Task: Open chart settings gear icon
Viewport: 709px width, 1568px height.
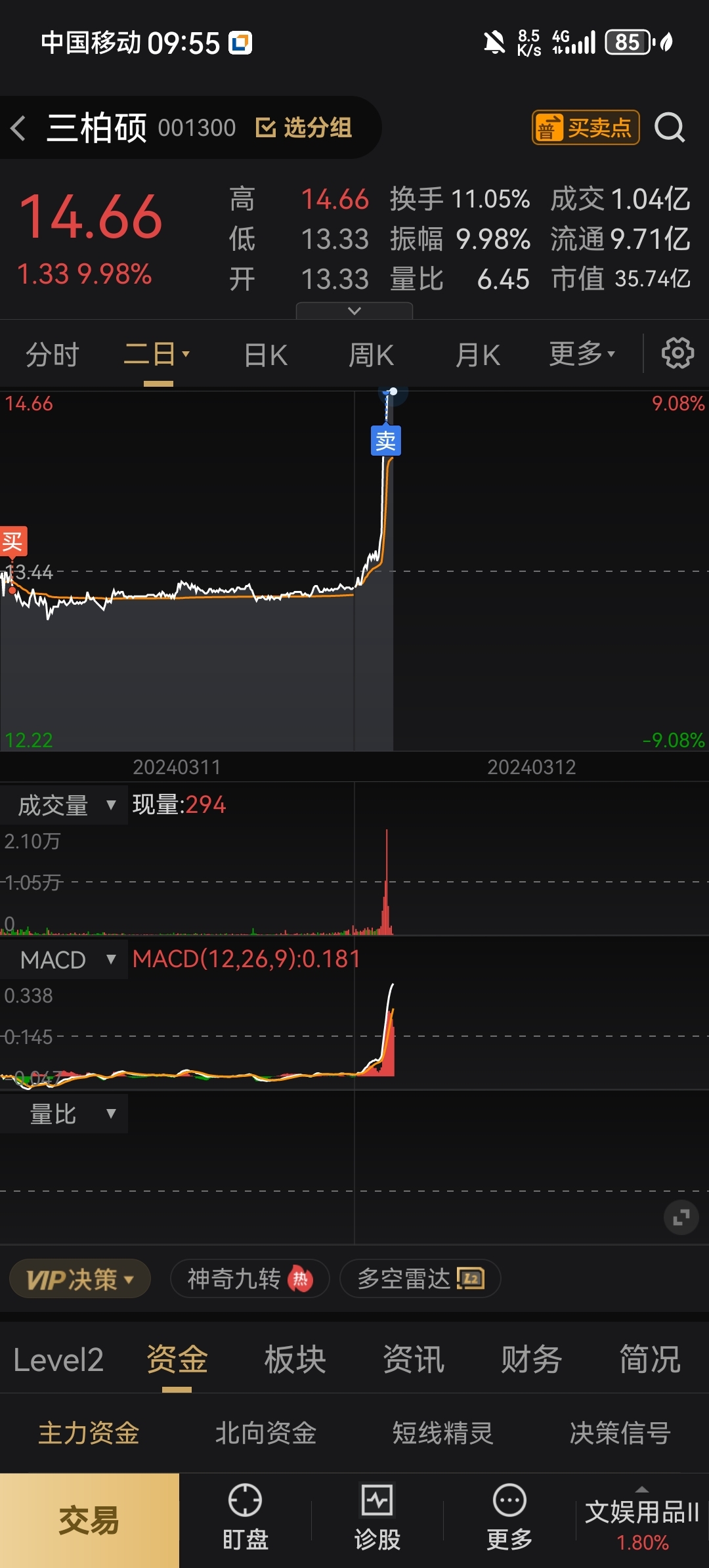Action: pos(677,353)
